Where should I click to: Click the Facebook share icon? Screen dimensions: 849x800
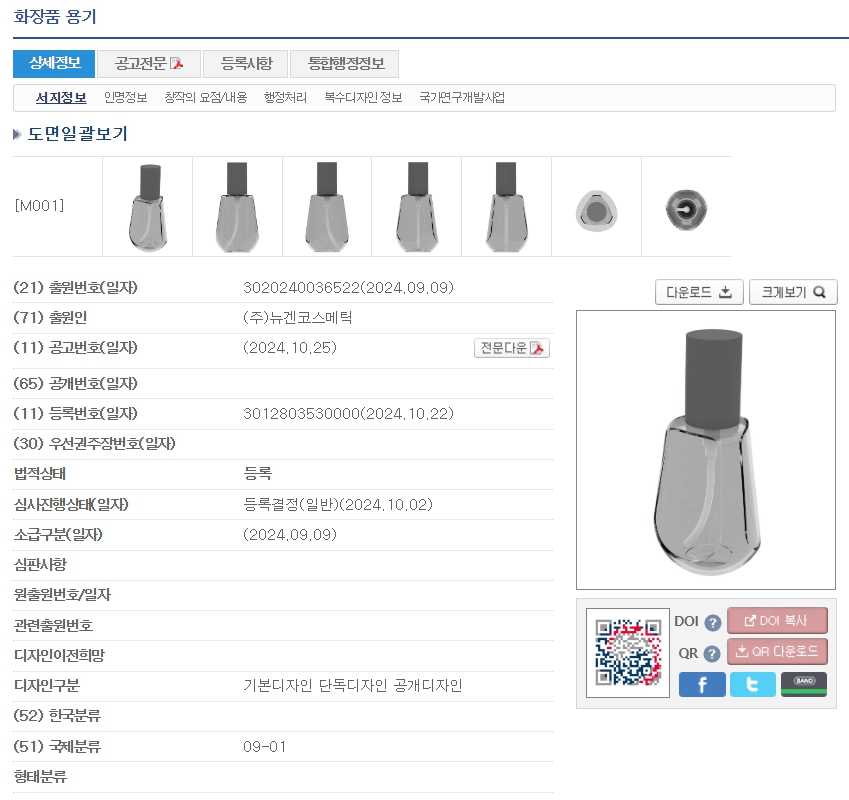coord(702,684)
